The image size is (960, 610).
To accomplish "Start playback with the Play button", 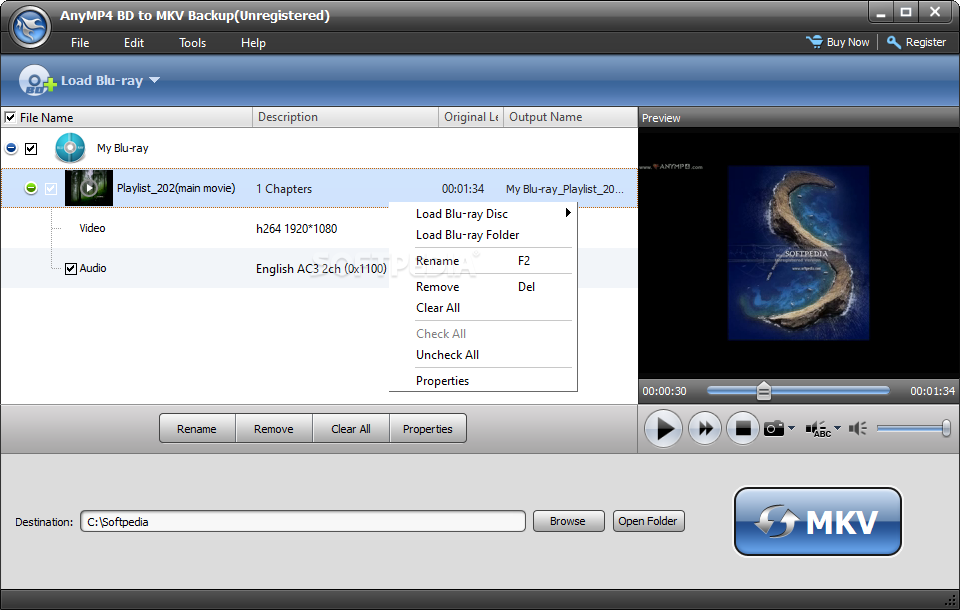I will coord(663,428).
